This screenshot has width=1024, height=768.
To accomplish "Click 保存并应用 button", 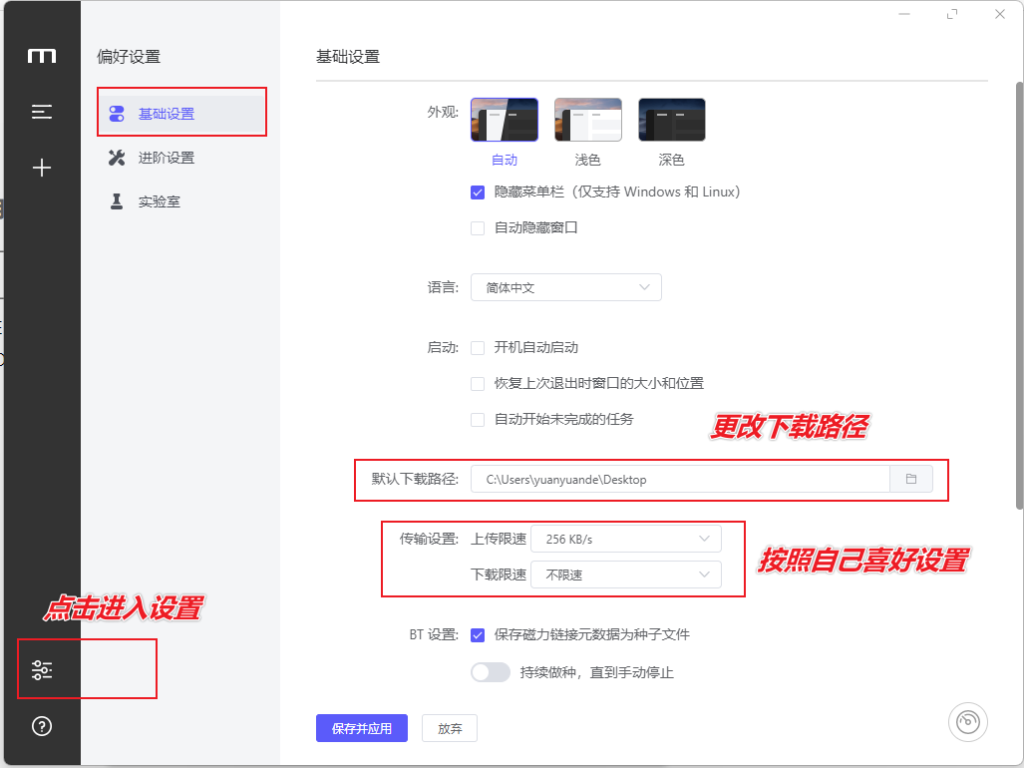I will click(361, 728).
